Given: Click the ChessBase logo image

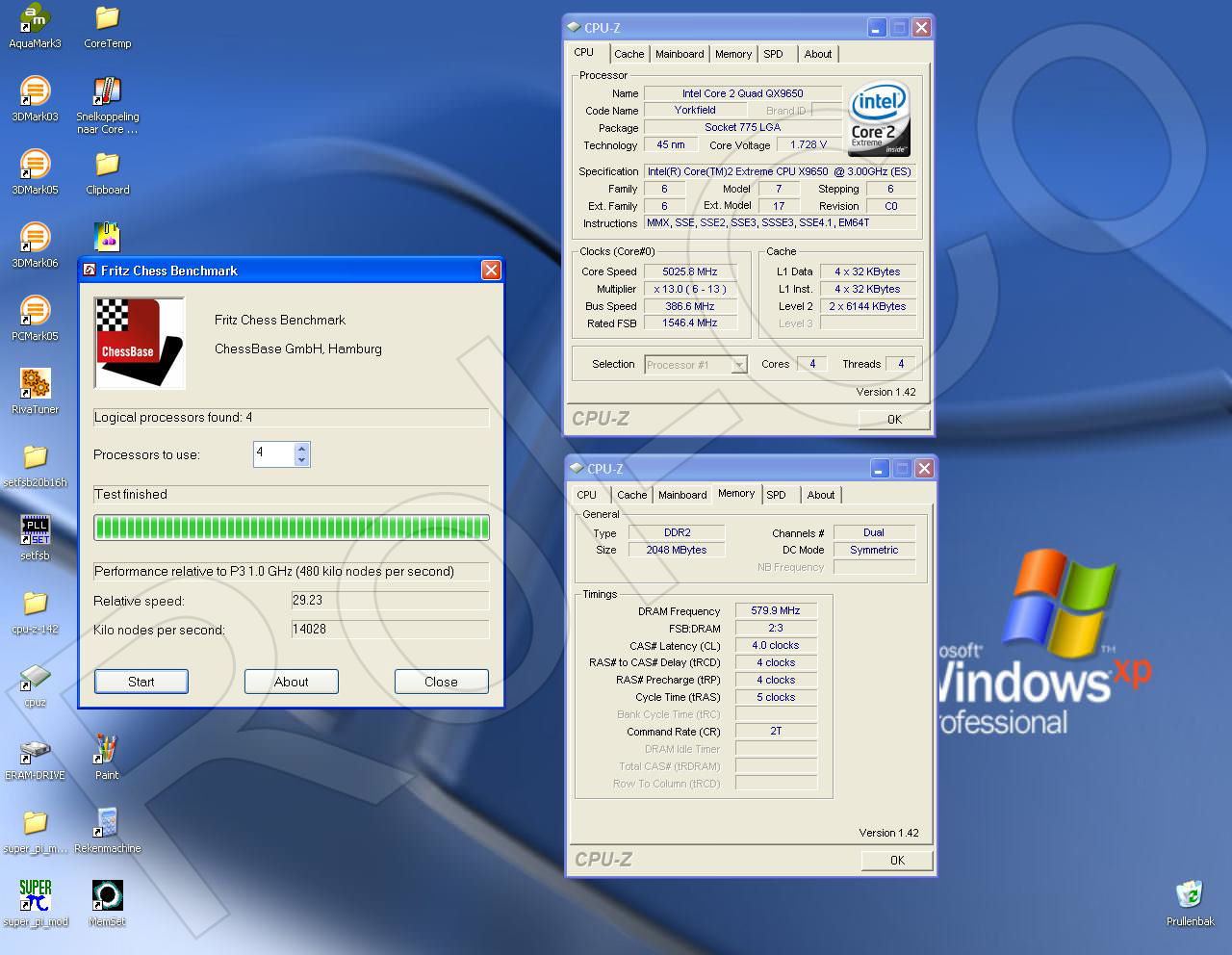Looking at the screenshot, I should [139, 343].
